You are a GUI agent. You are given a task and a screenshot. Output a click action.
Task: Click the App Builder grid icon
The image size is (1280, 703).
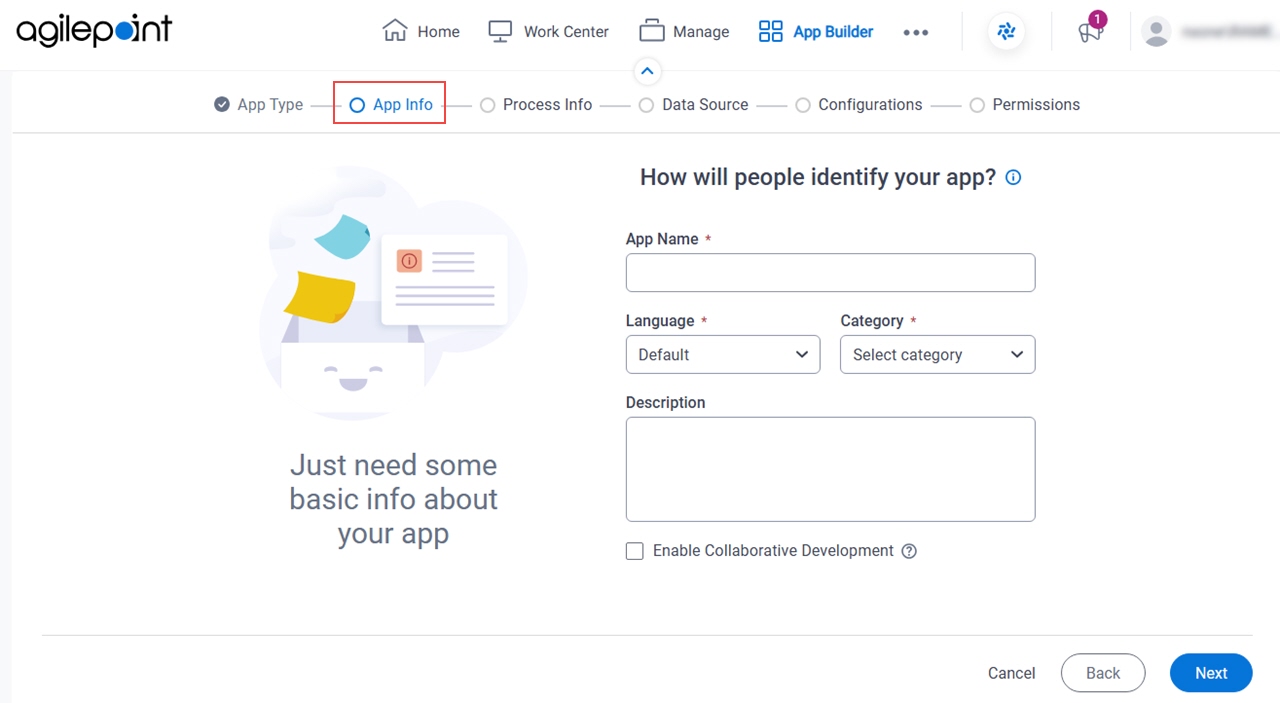coord(771,31)
